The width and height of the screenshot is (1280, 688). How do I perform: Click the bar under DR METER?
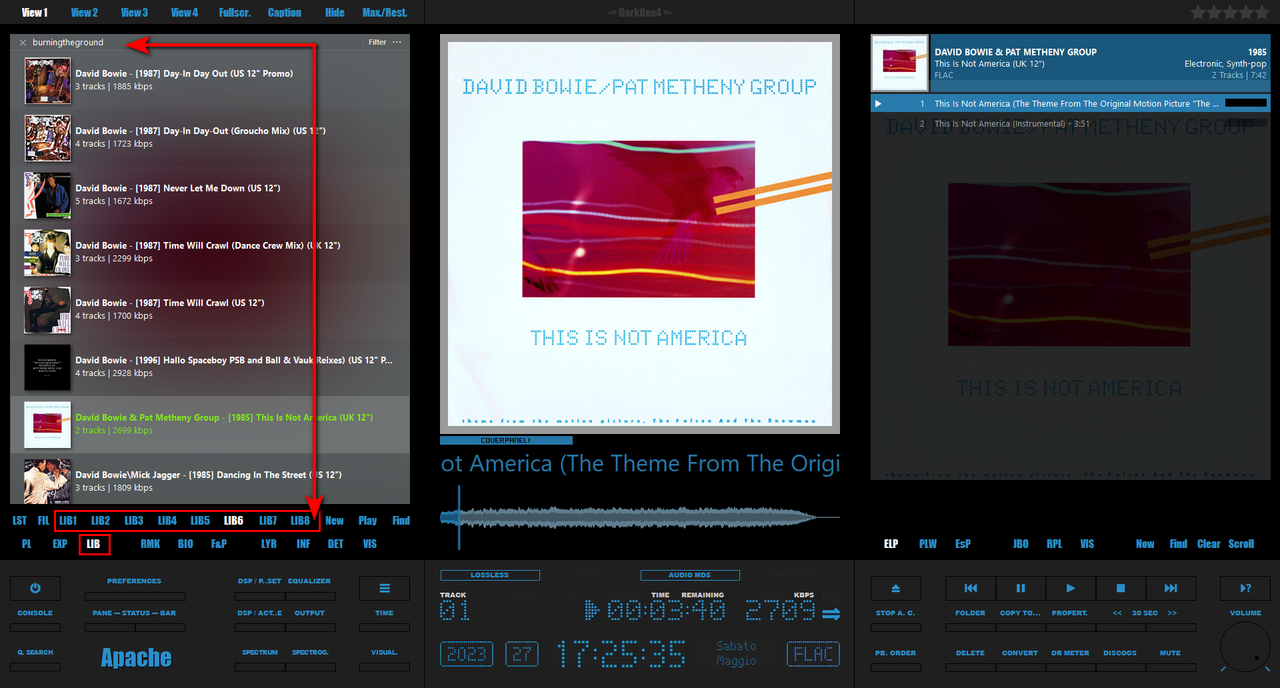tap(1070, 667)
